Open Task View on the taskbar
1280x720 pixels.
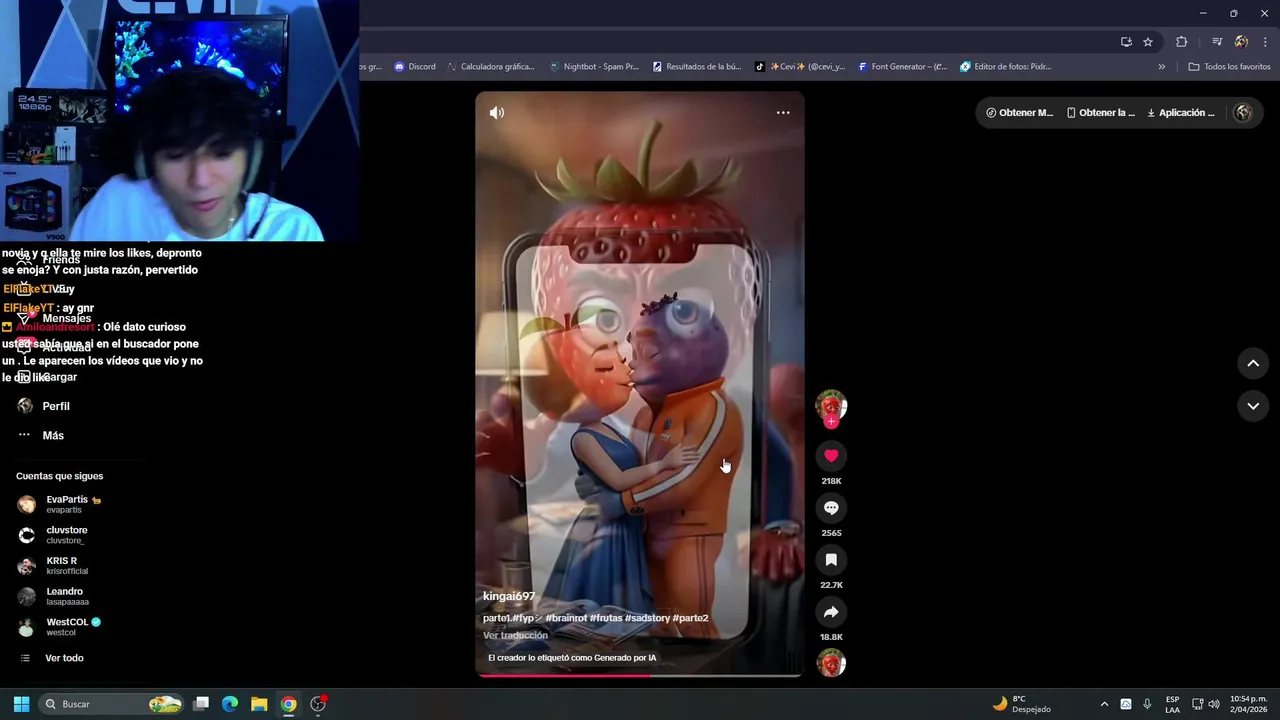point(200,704)
